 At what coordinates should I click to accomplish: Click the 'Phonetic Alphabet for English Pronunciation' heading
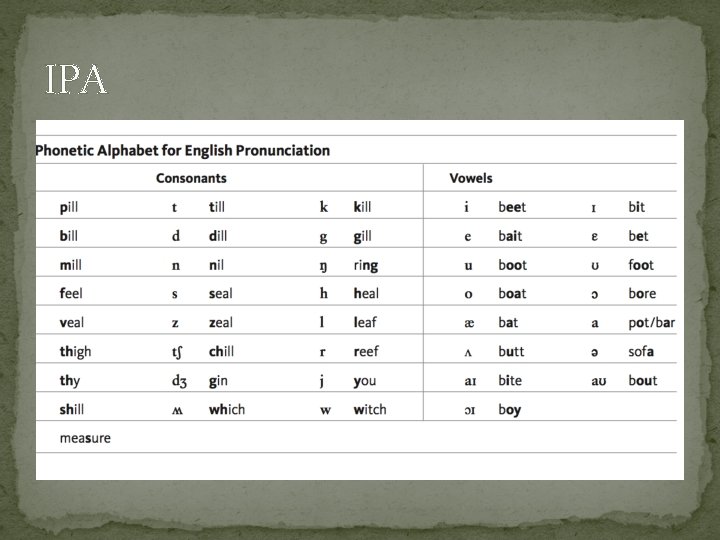tap(182, 151)
